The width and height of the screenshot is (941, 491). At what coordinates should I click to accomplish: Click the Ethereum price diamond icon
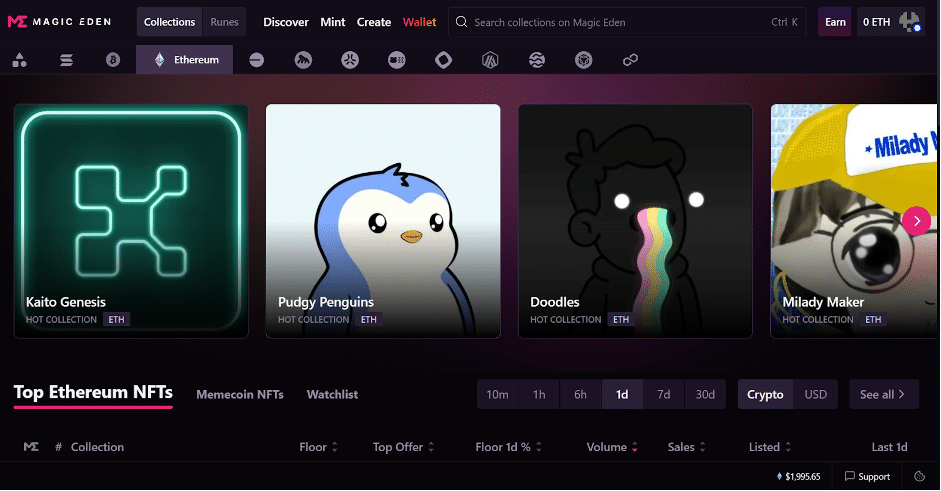(x=779, y=477)
